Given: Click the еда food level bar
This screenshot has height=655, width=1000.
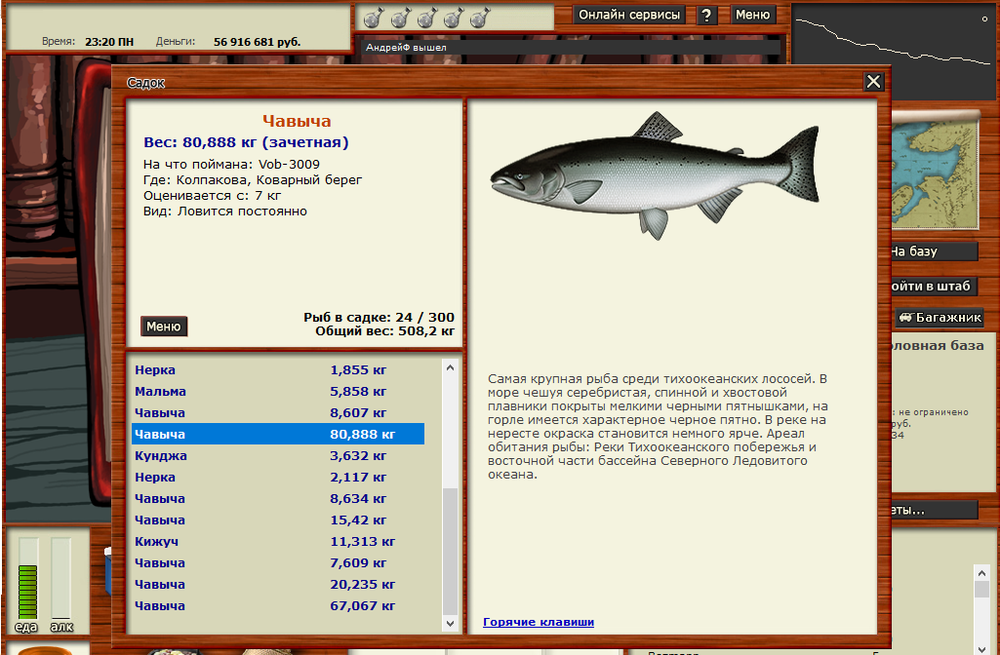Looking at the screenshot, I should tap(28, 580).
